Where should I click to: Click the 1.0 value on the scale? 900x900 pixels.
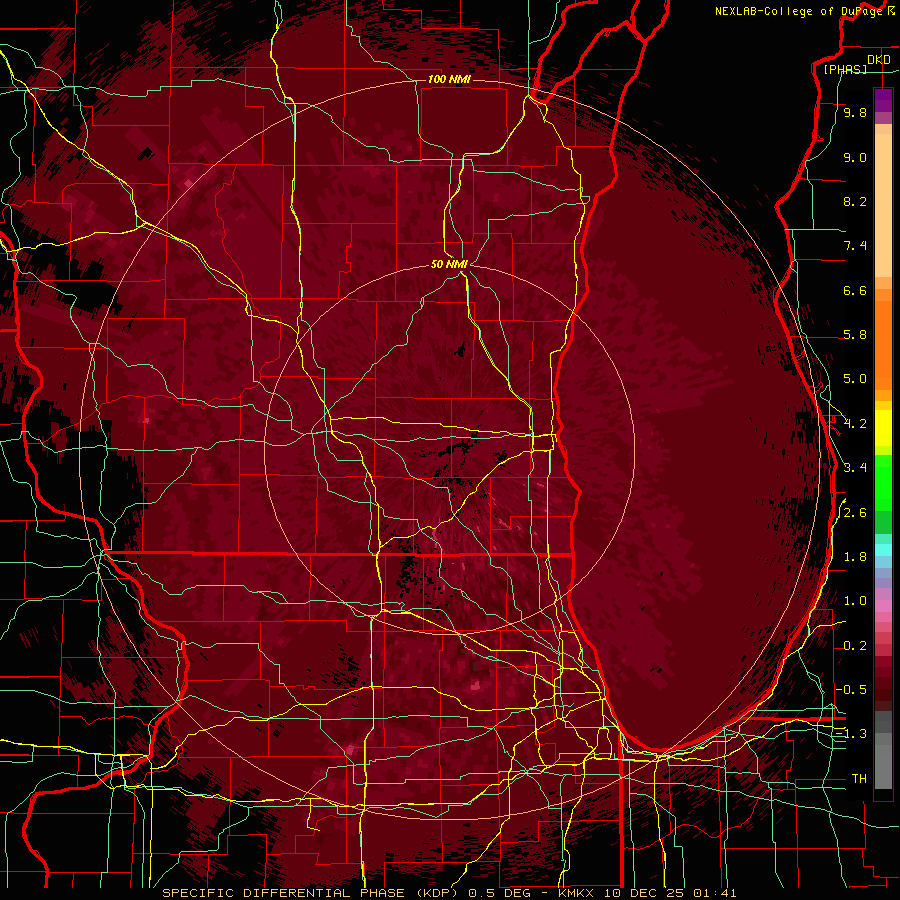pos(855,601)
